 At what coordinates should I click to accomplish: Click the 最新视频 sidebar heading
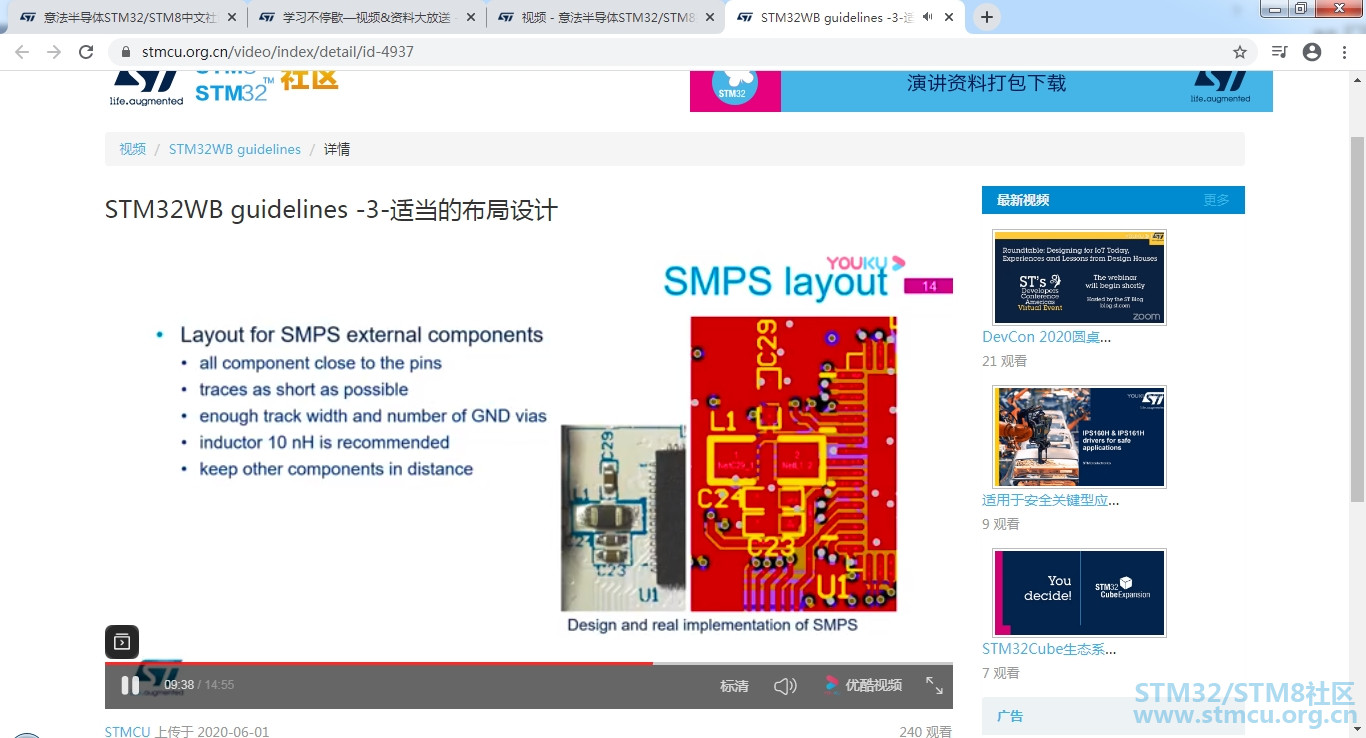pos(1023,200)
